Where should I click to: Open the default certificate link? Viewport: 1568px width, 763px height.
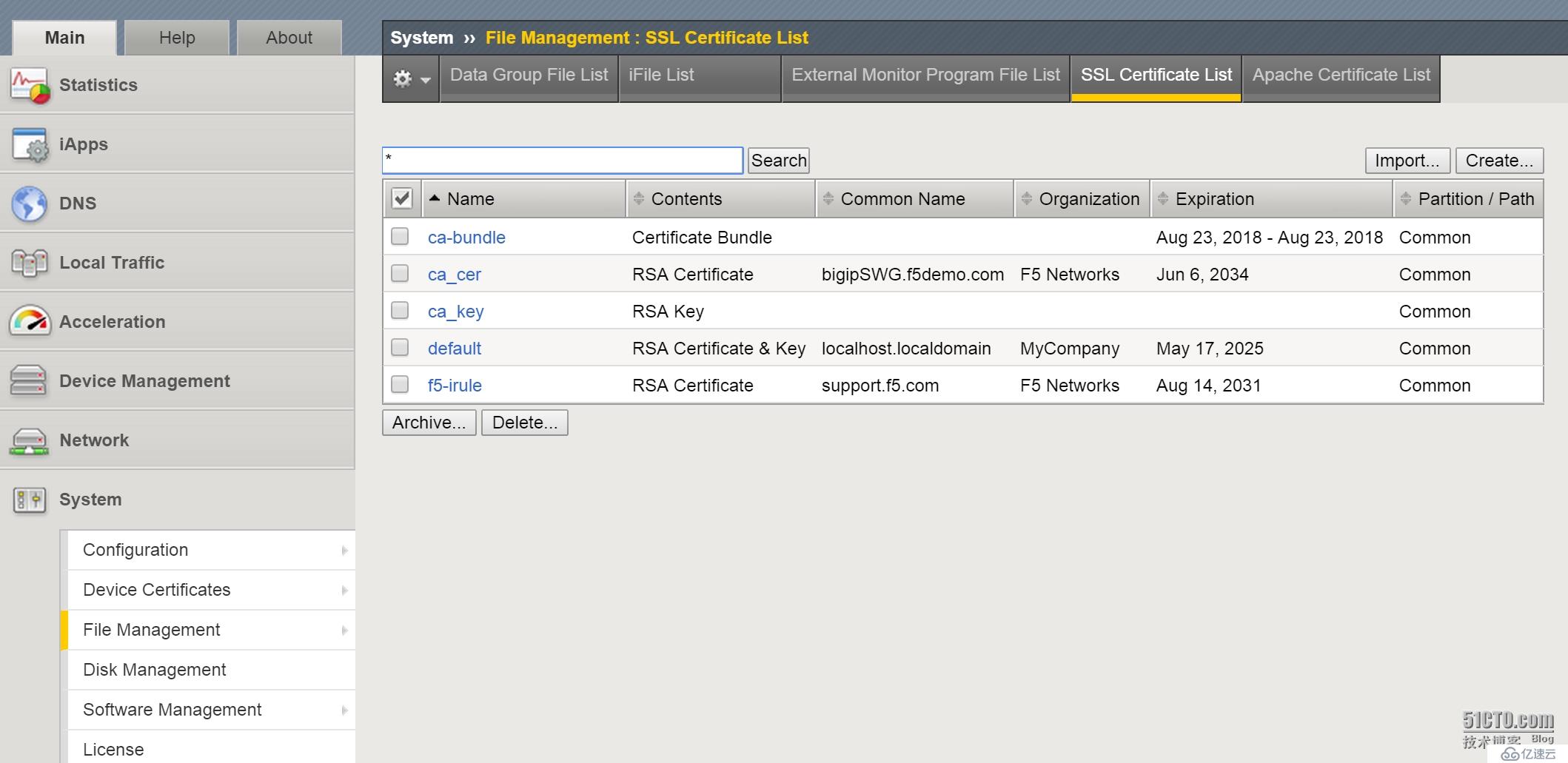[455, 349]
